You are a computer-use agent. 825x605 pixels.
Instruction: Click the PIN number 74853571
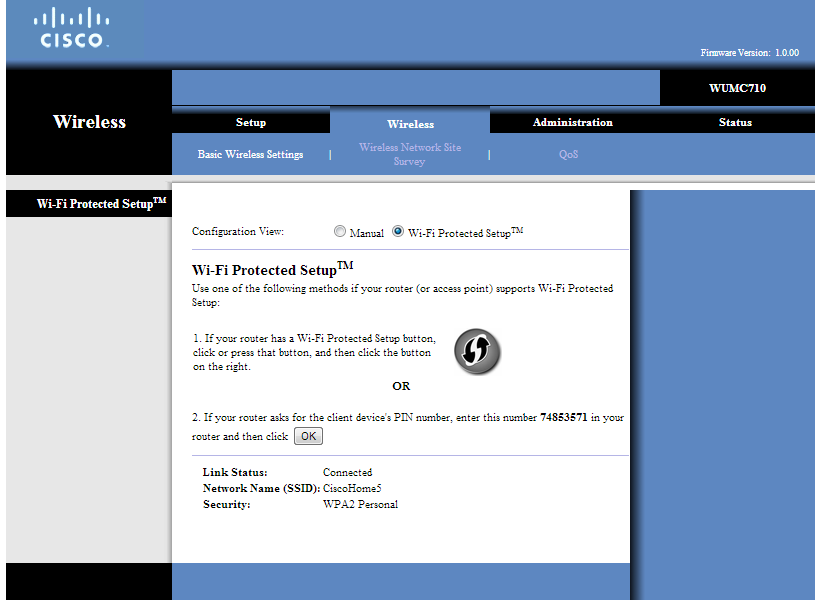click(564, 417)
